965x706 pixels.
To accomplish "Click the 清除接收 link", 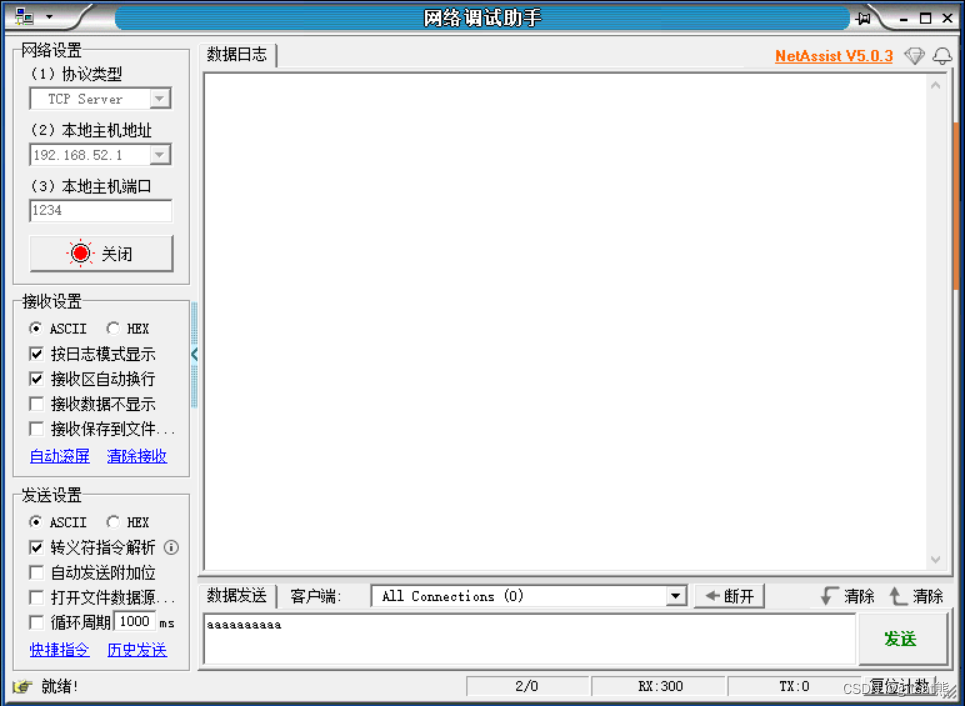I will click(x=137, y=456).
